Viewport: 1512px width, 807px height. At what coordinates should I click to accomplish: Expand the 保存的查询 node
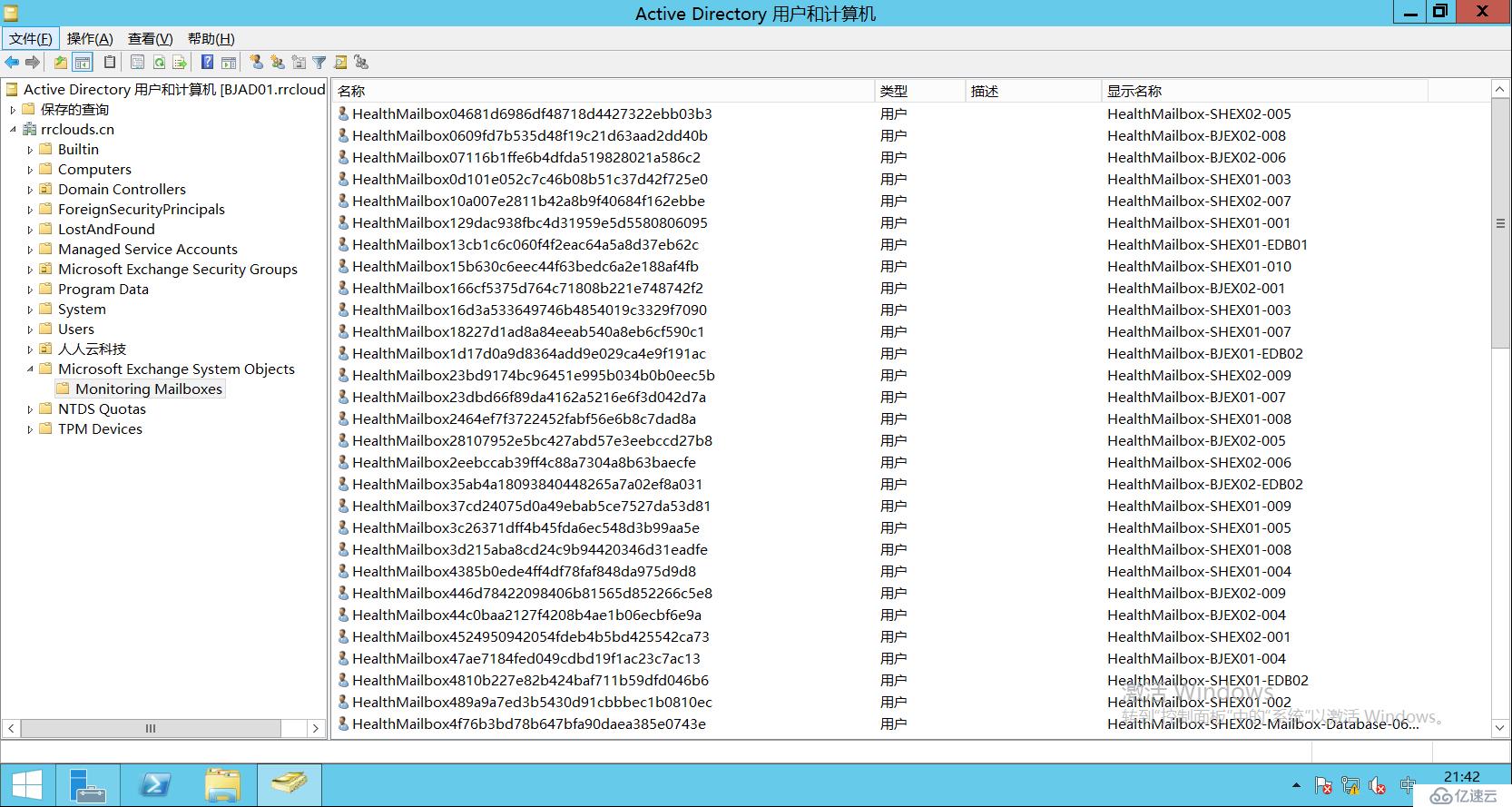click(x=13, y=110)
